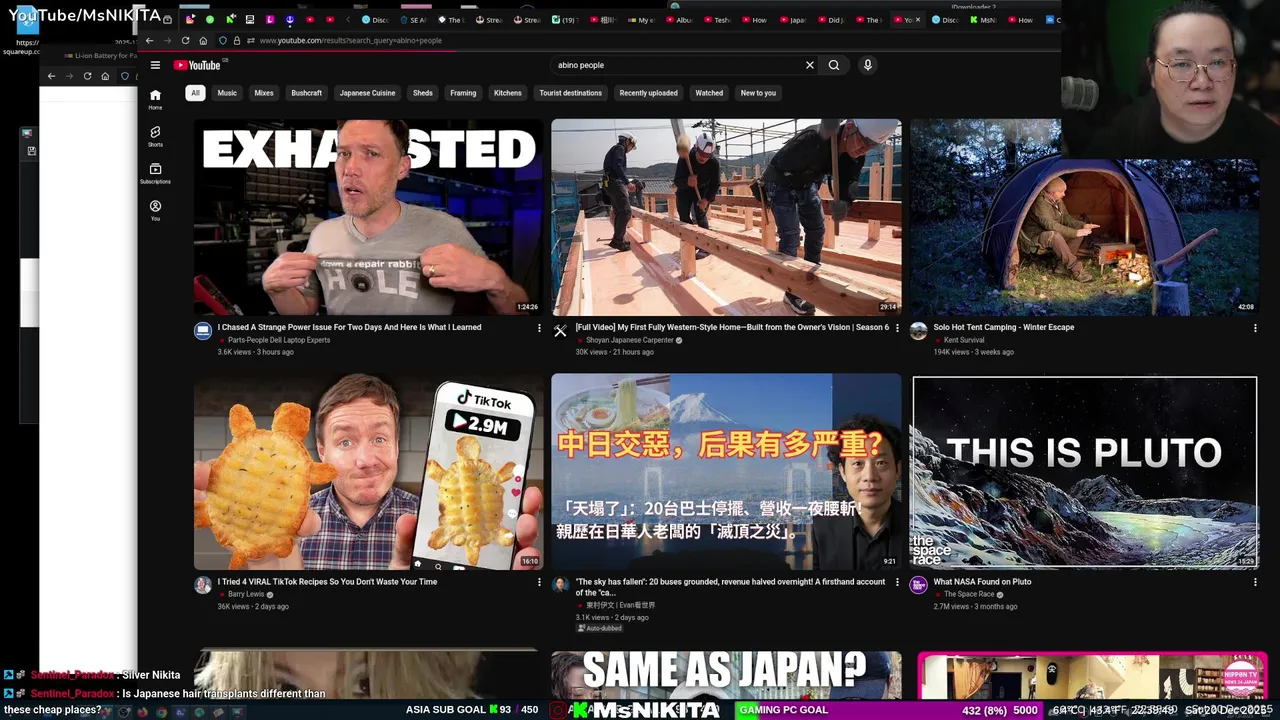Select the Music filter chip
1280x720 pixels.
click(227, 93)
